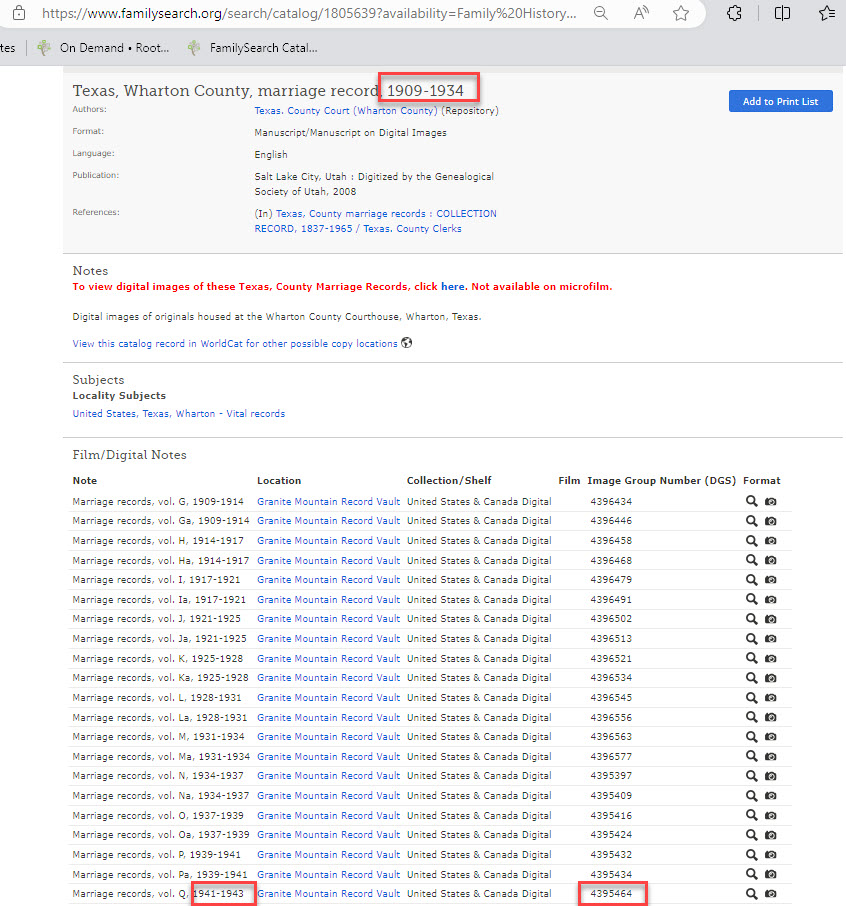Click the 'Image Group Number (DGS)' column header
Viewport: 846px width, 906px height.
662,481
